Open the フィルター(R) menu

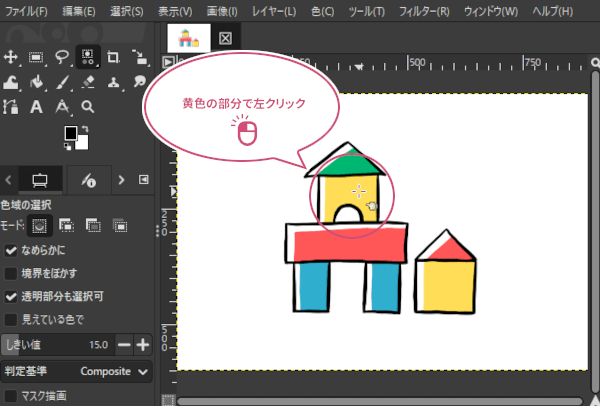tap(424, 11)
